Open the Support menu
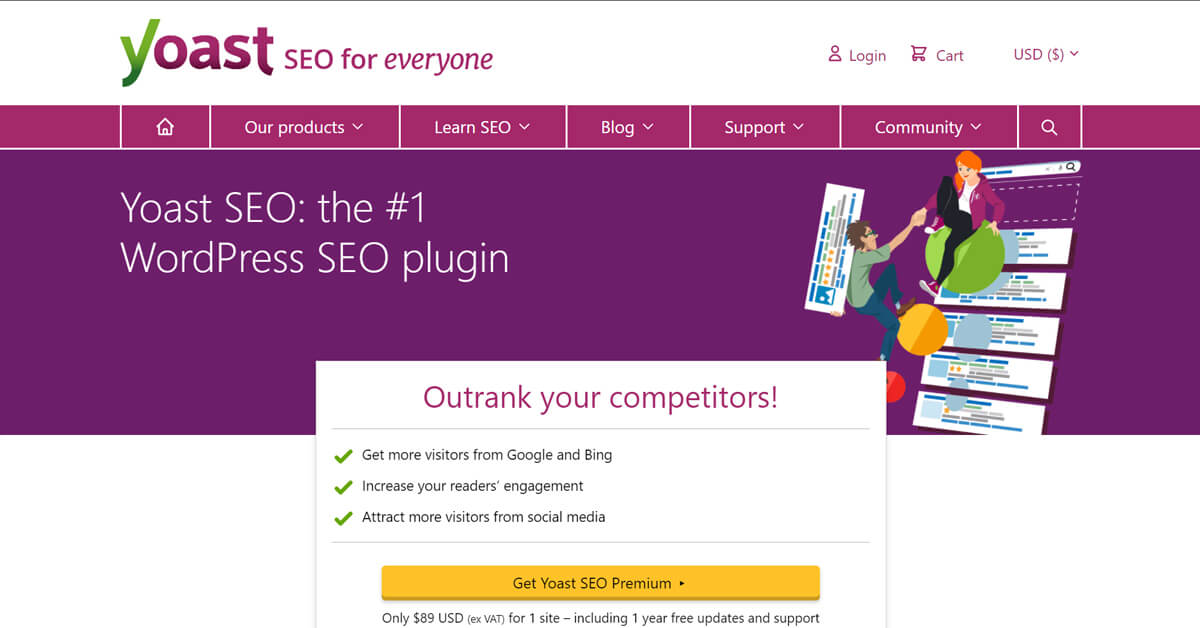Image resolution: width=1200 pixels, height=628 pixels. tap(764, 127)
